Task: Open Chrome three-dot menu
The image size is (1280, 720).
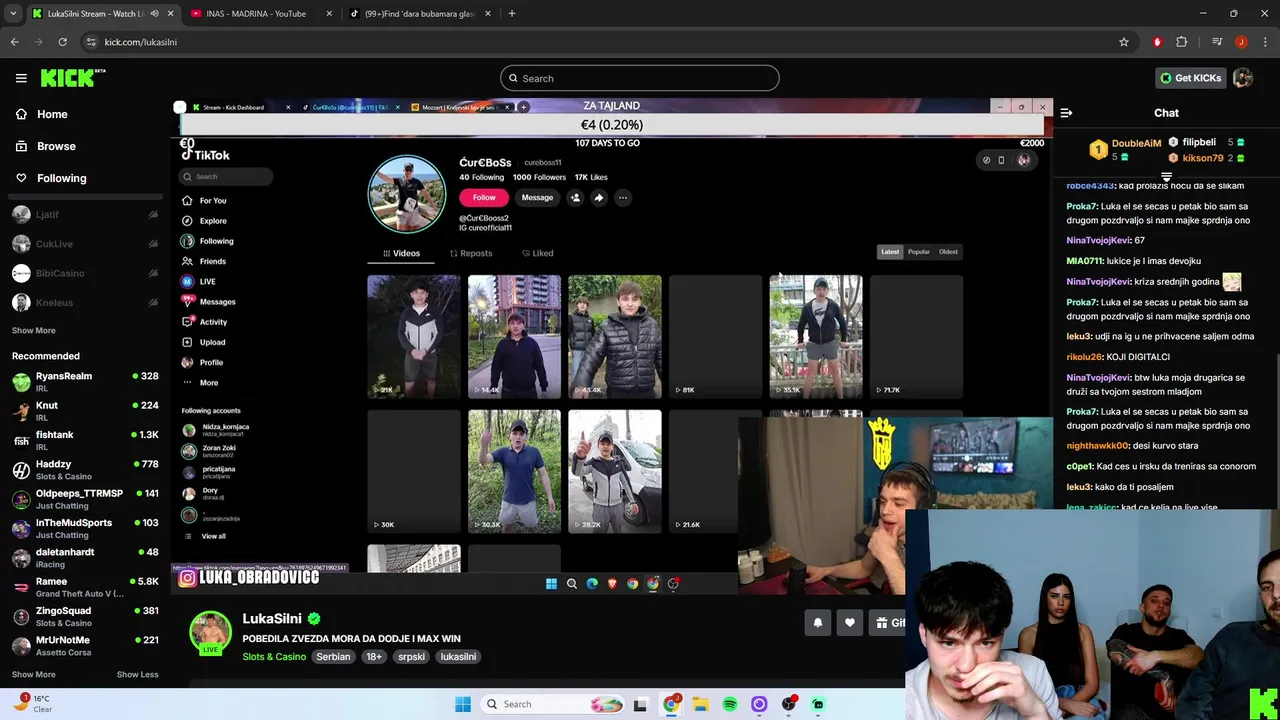Action: (x=1265, y=42)
